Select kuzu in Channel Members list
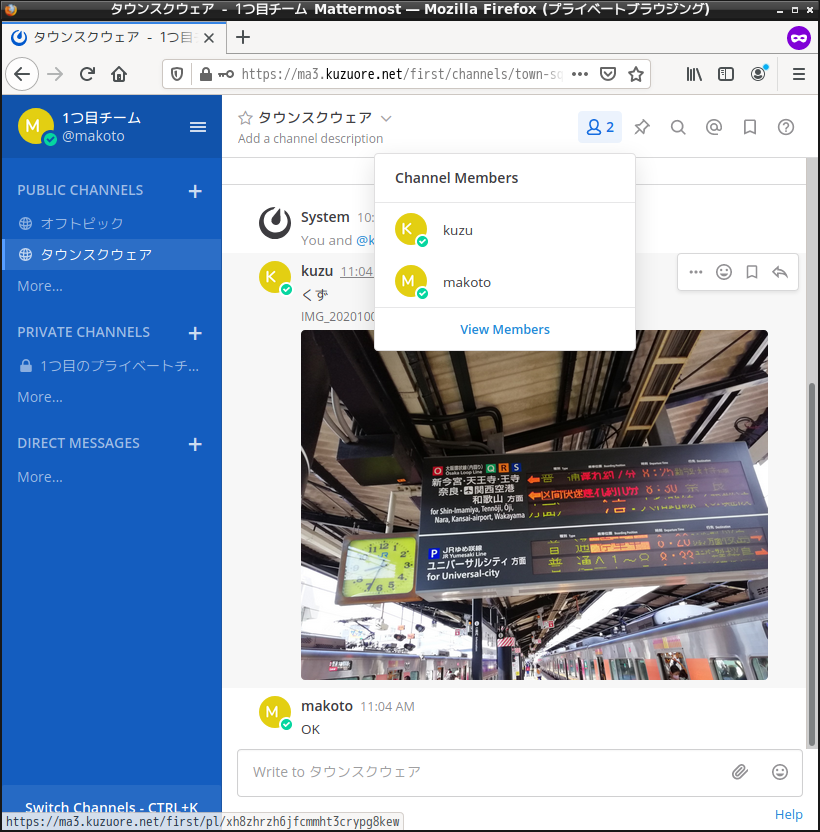Screen dimensions: 820x832 click(458, 230)
